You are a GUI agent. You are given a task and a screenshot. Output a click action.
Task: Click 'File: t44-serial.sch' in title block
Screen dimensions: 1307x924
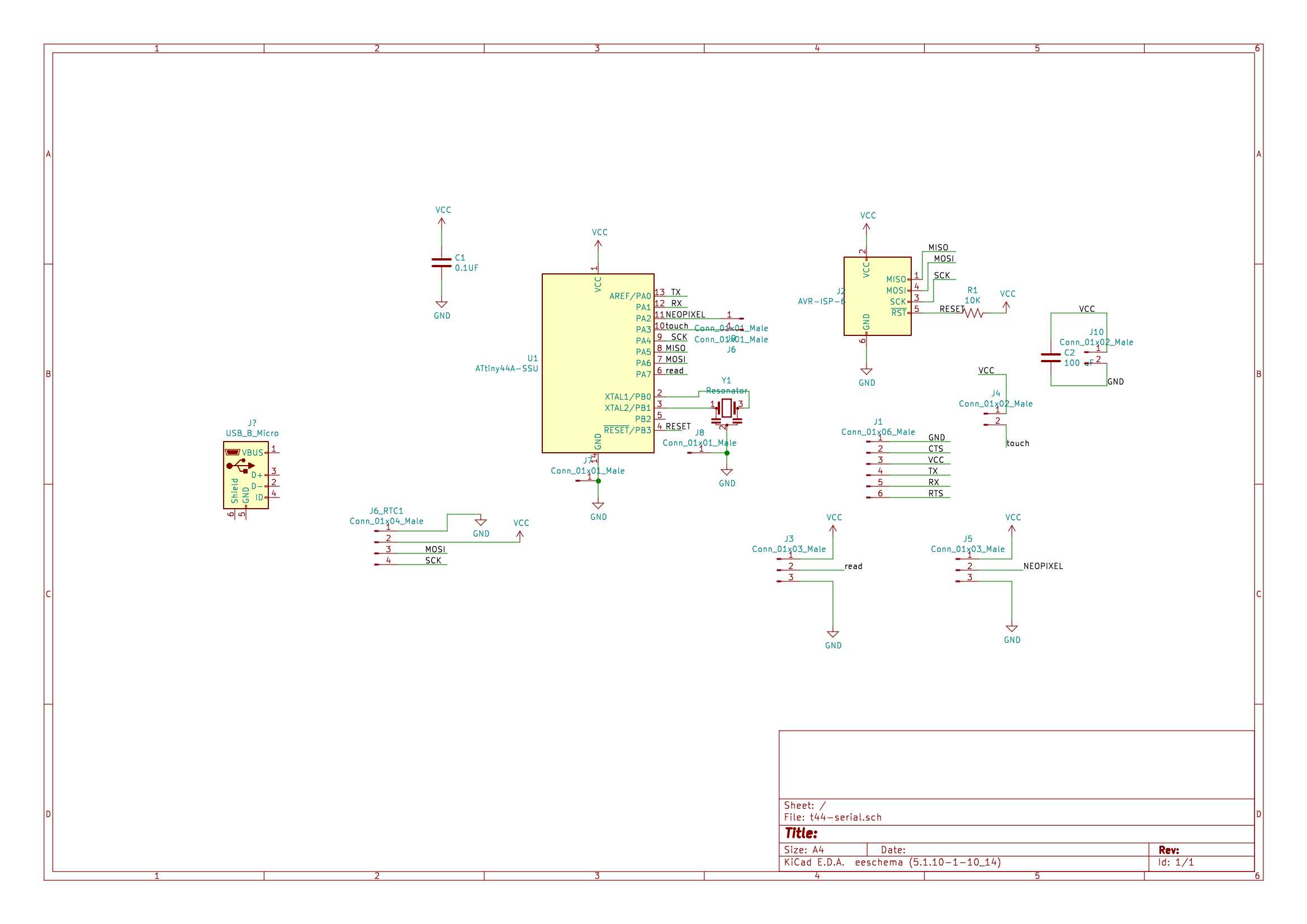tap(833, 818)
